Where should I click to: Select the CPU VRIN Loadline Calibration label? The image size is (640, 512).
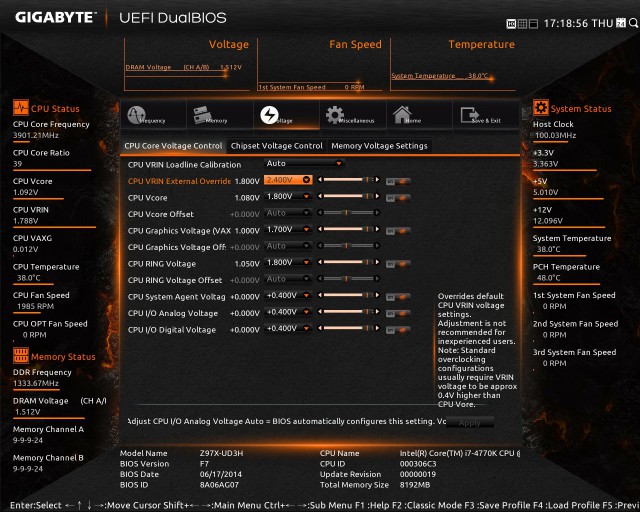point(184,165)
